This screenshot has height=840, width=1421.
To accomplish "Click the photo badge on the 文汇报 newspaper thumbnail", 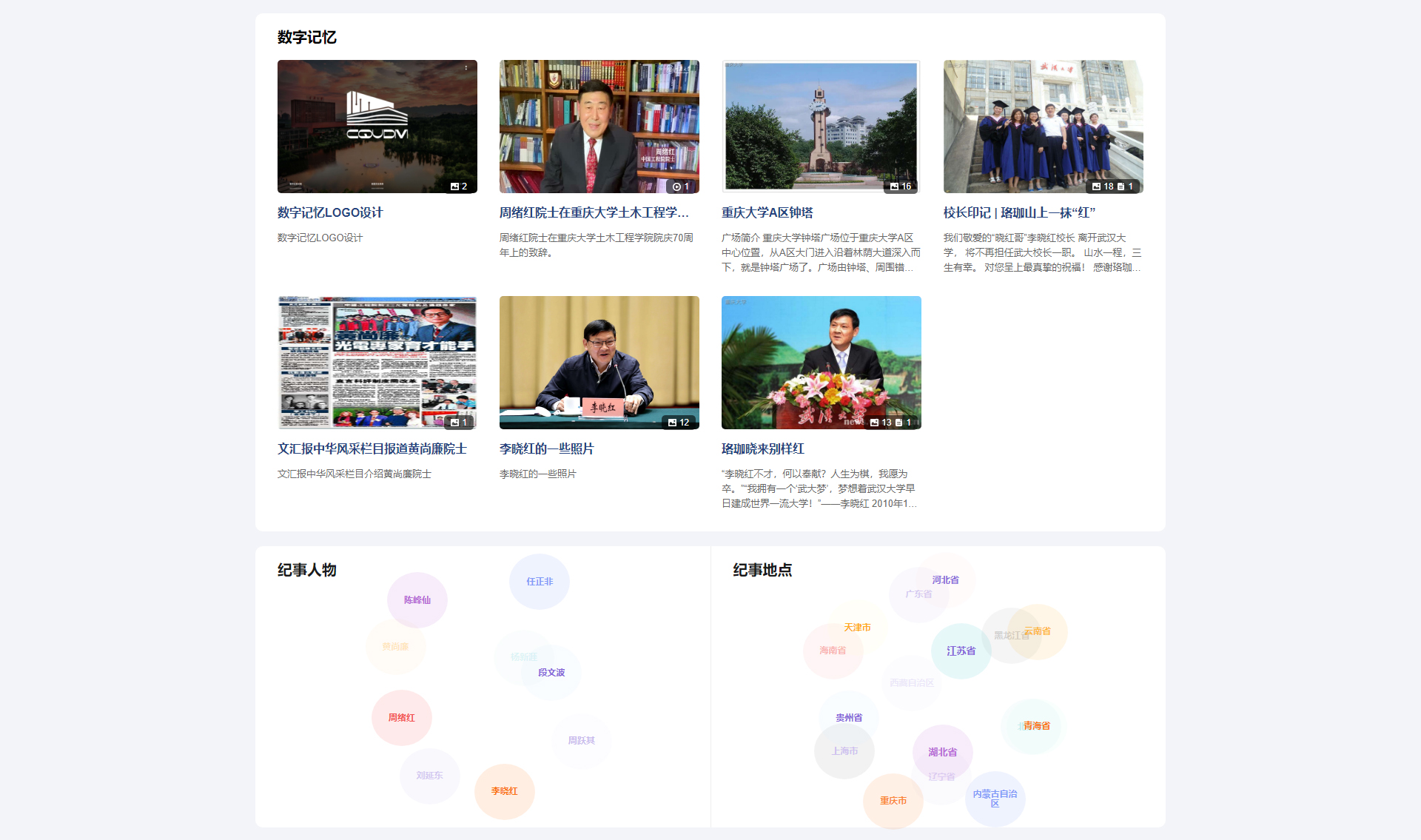I will click(459, 423).
